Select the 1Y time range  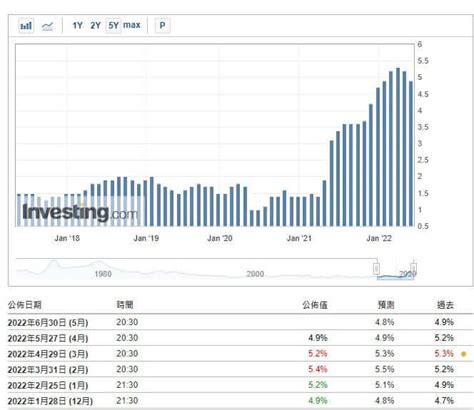click(x=77, y=25)
